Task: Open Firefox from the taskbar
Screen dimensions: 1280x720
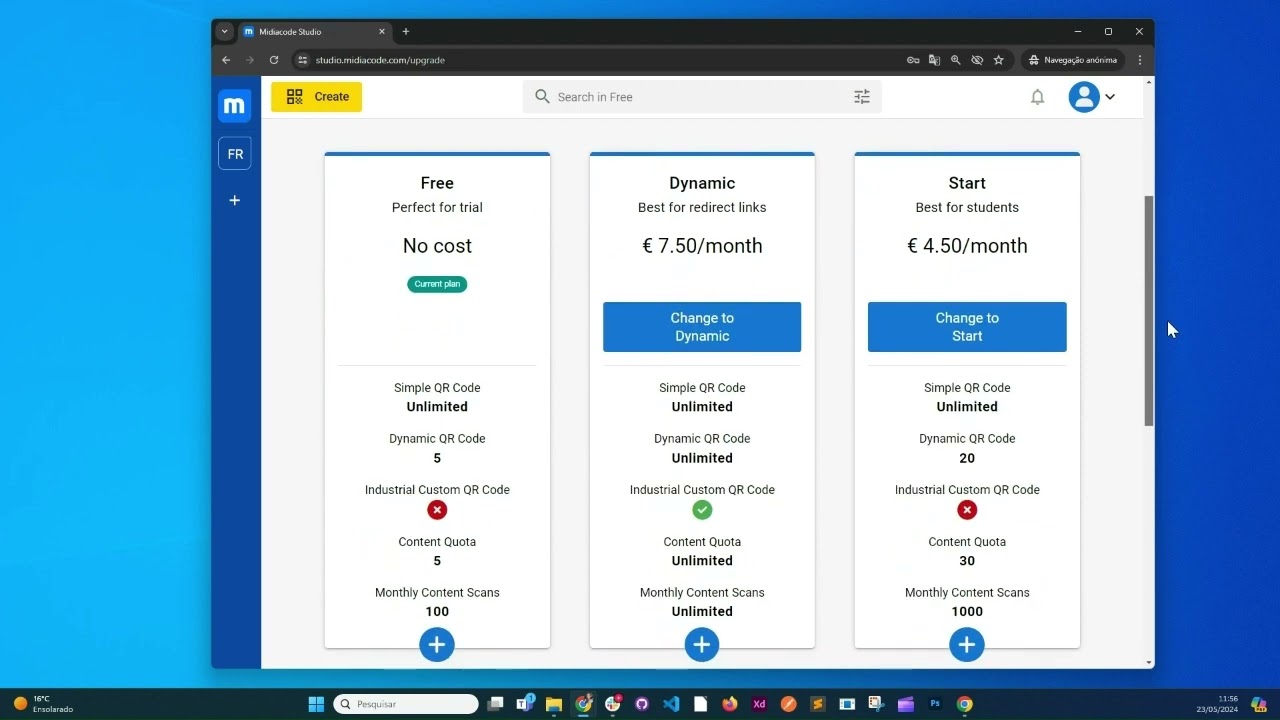Action: pos(730,704)
